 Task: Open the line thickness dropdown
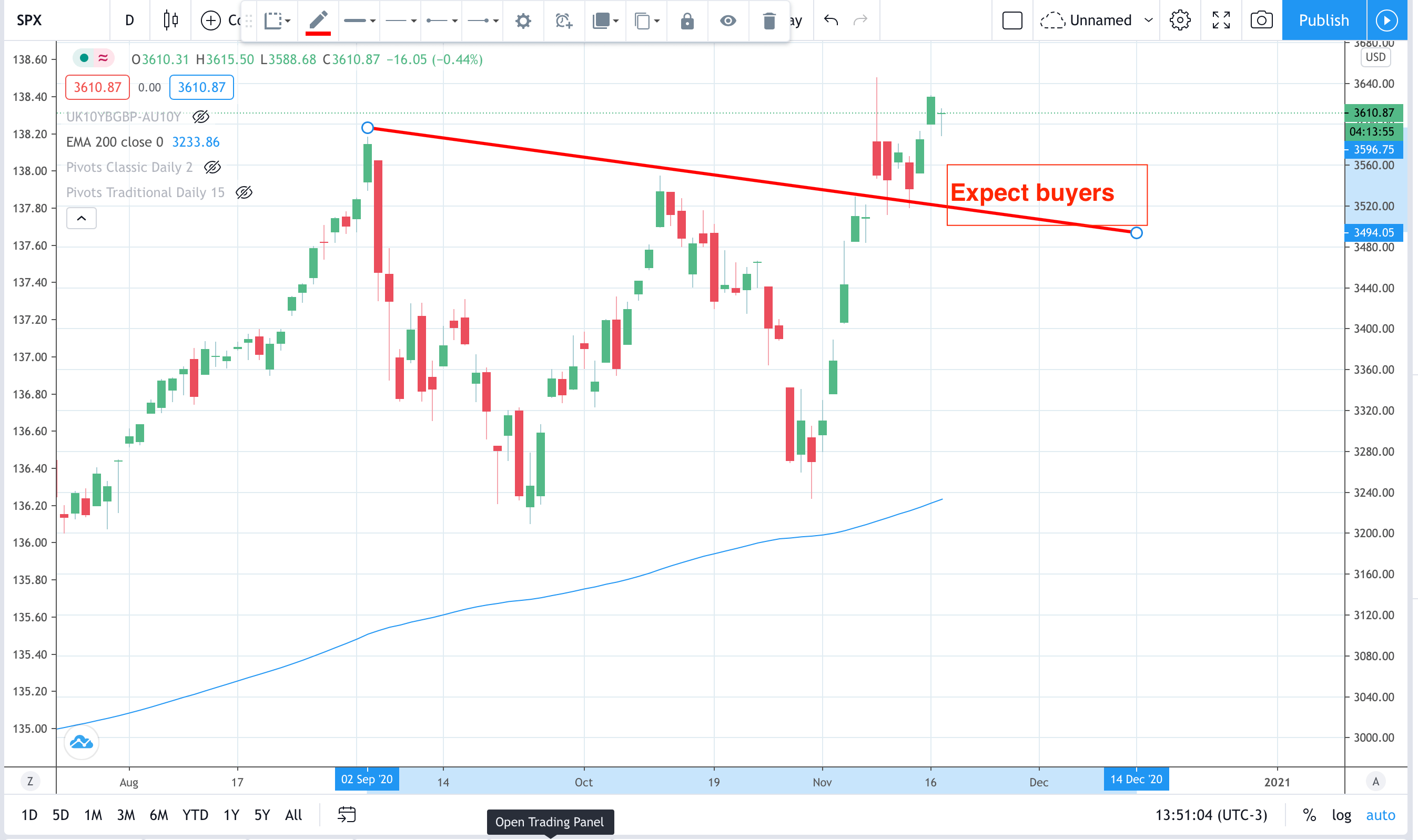(x=360, y=21)
